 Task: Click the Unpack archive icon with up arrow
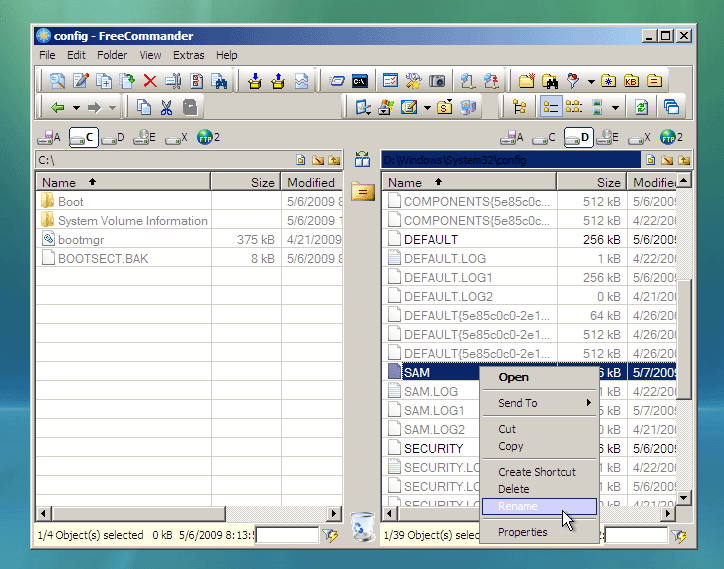278,81
